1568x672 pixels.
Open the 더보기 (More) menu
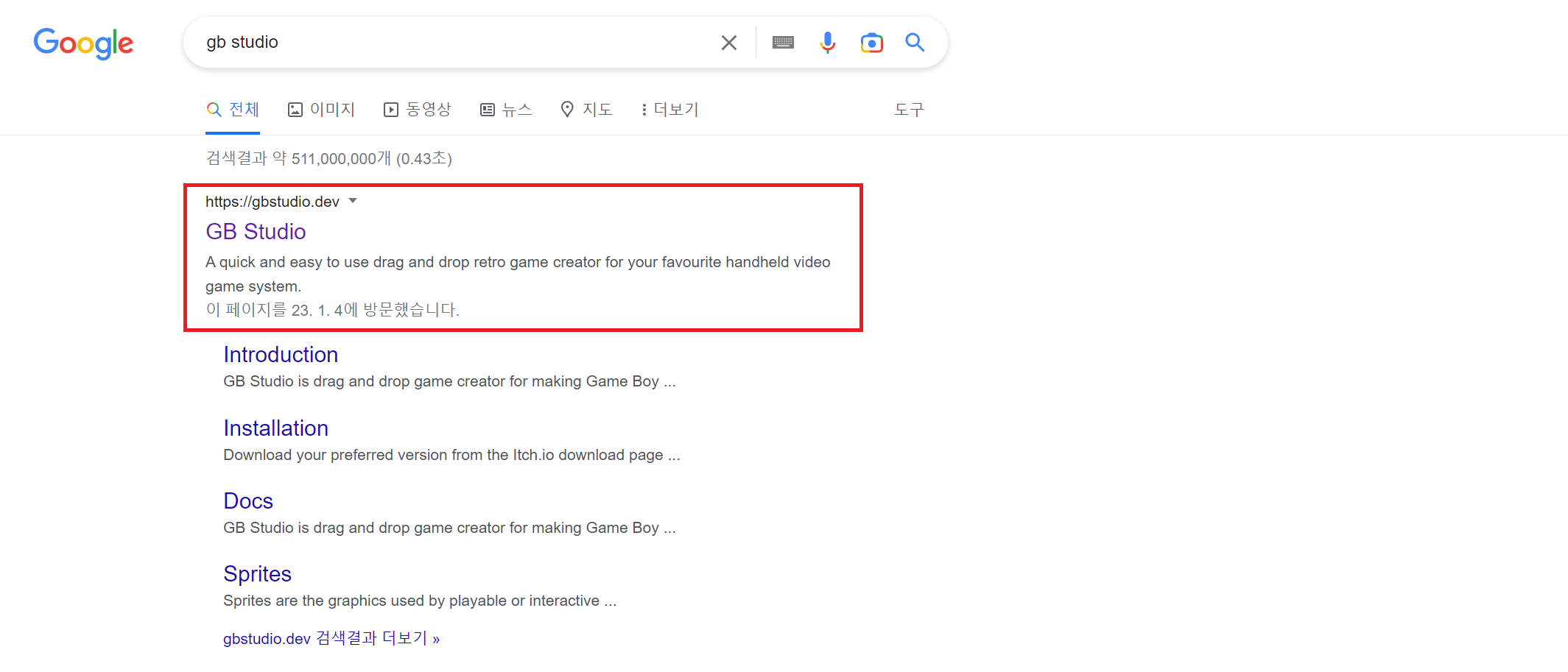tap(669, 110)
